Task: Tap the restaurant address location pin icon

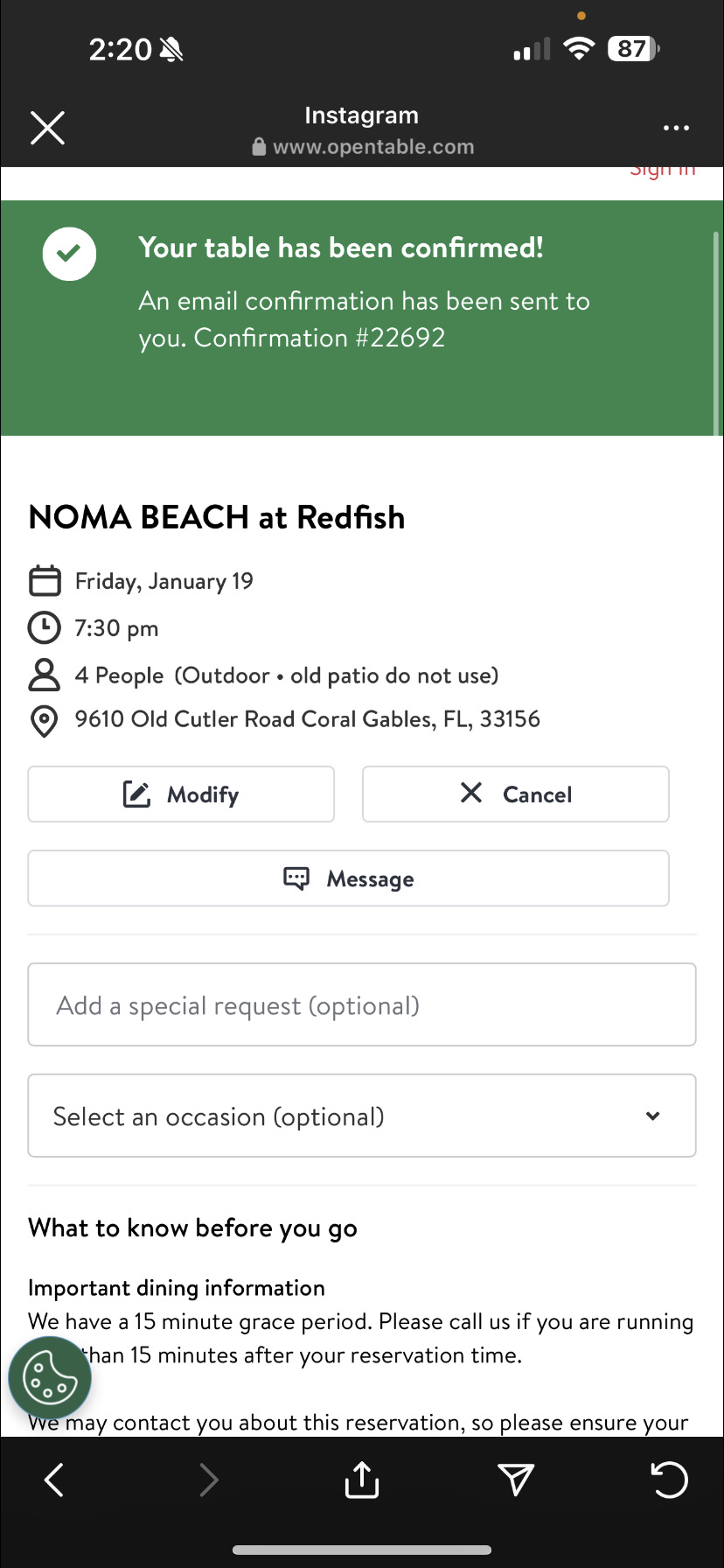Action: pos(45,721)
